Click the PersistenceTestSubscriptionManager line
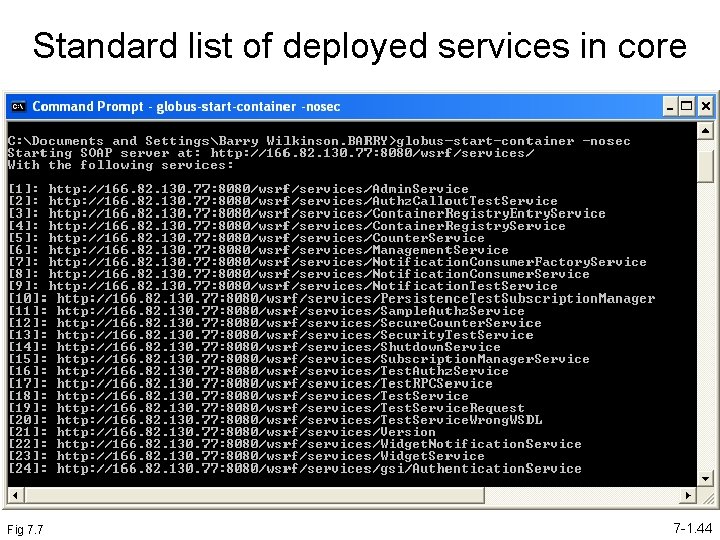The image size is (720, 540). [332, 298]
